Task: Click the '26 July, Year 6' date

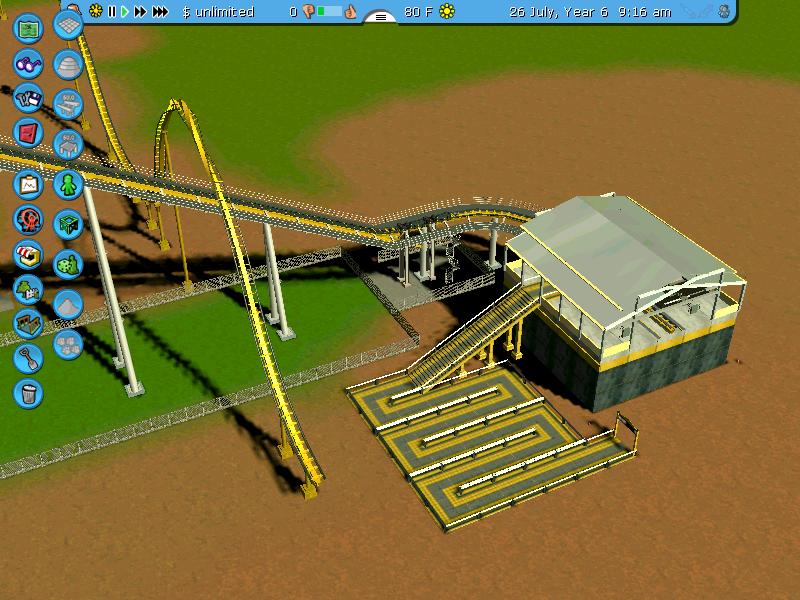Action: point(559,12)
